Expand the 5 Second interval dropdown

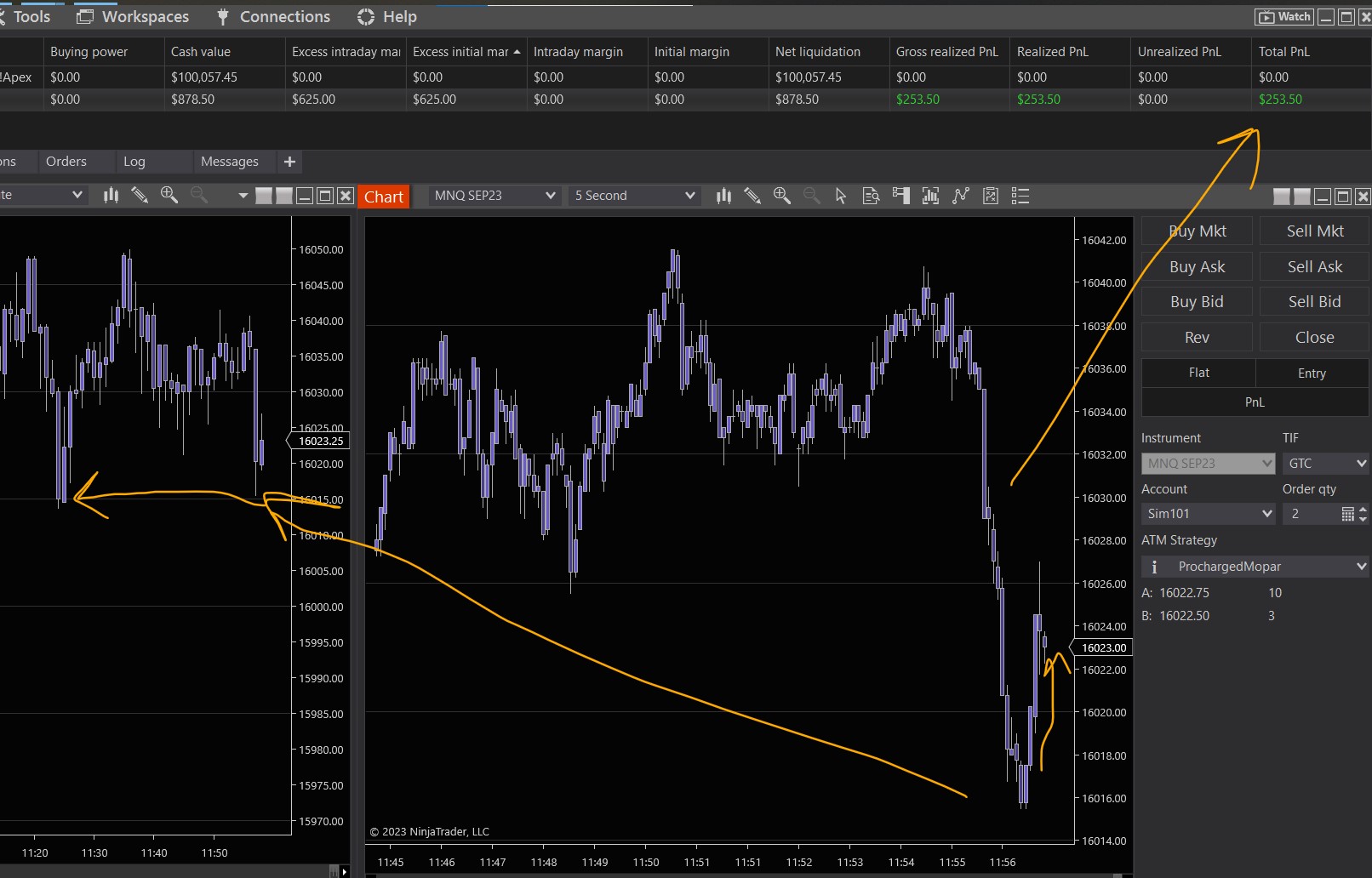click(x=635, y=196)
